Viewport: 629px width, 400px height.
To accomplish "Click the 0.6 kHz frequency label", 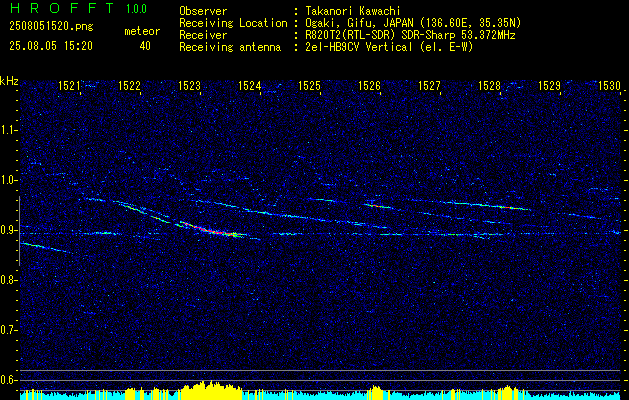I will coord(8,380).
